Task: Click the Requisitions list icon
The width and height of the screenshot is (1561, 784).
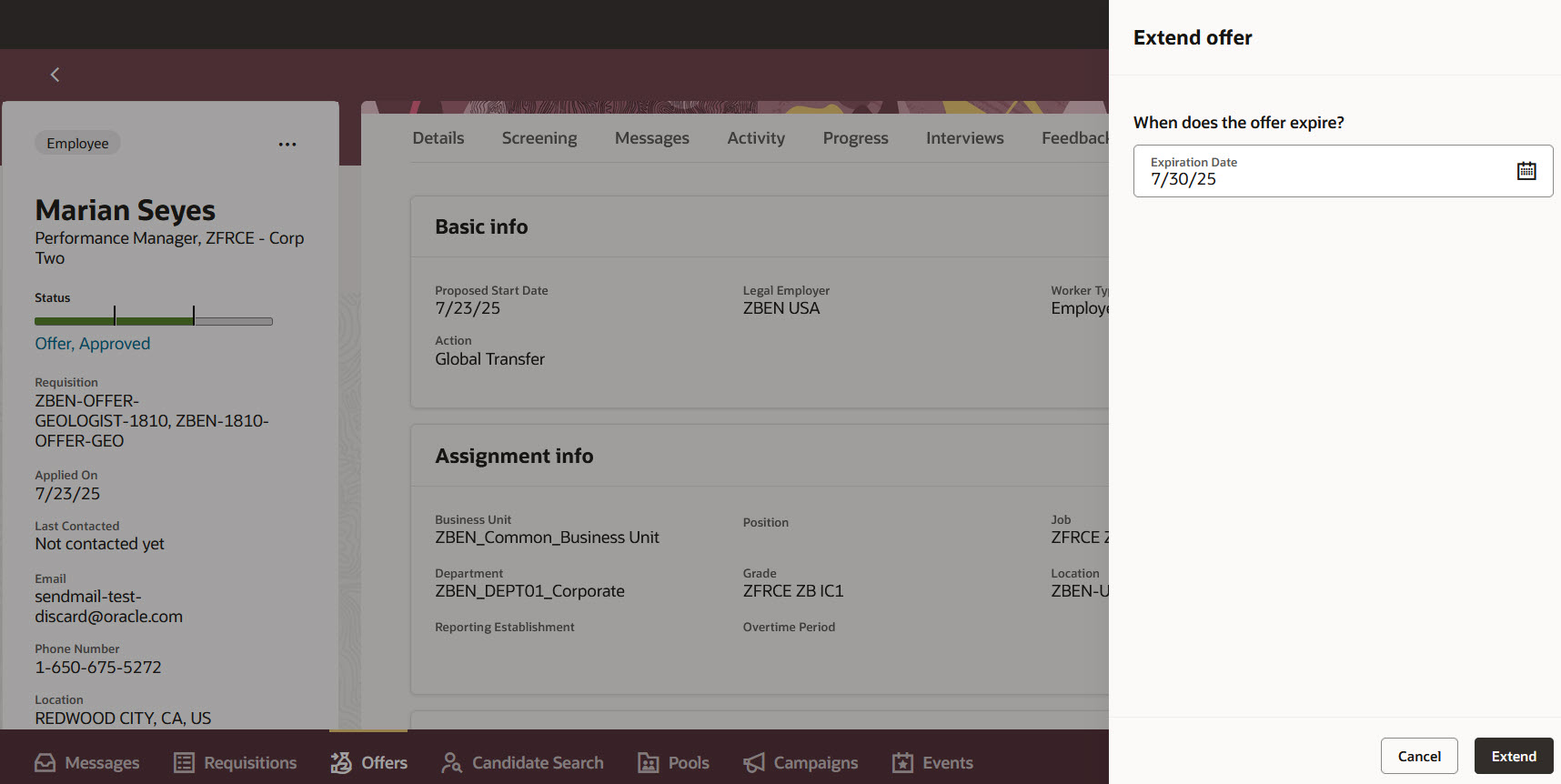Action: pos(185,763)
